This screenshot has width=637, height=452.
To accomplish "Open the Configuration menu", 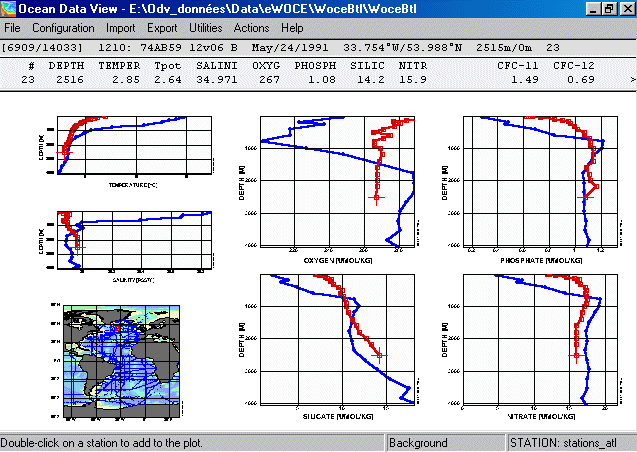I will [x=63, y=28].
